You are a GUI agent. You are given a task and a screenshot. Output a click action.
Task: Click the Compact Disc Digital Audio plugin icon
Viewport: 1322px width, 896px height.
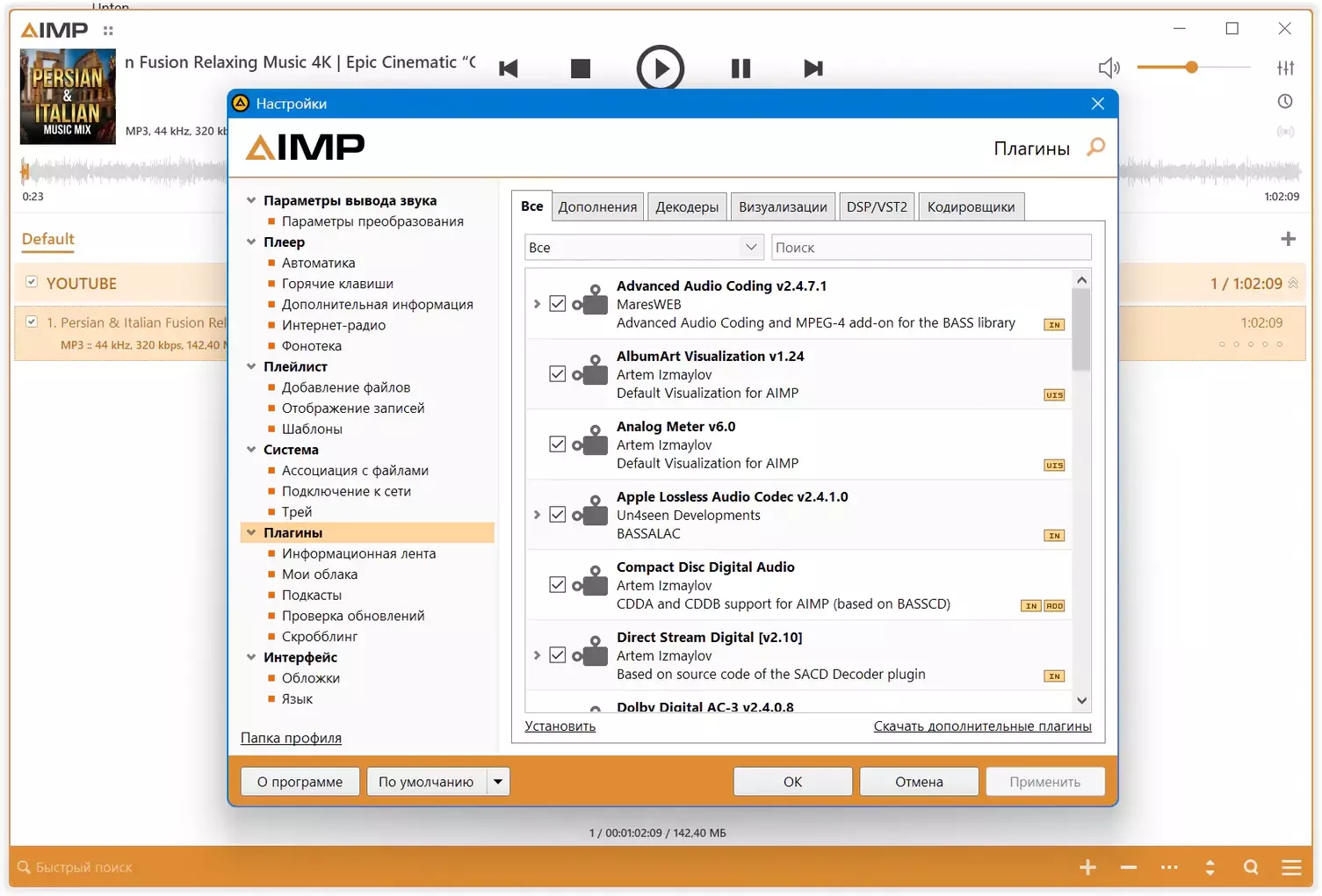coord(590,582)
